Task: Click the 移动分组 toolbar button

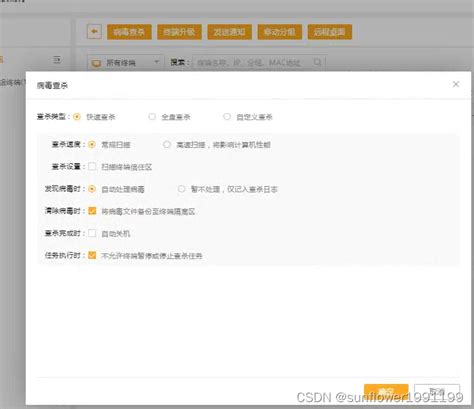Action: pyautogui.click(x=280, y=32)
